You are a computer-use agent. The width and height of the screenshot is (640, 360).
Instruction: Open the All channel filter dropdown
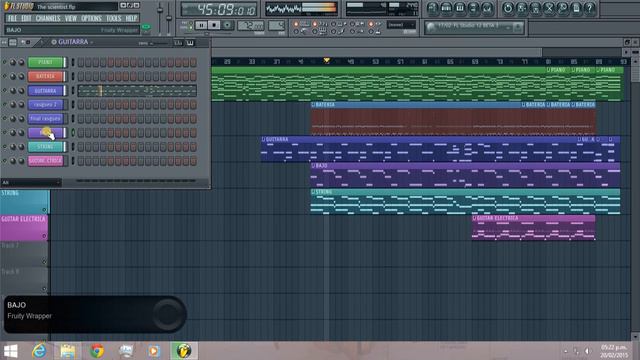31,182
